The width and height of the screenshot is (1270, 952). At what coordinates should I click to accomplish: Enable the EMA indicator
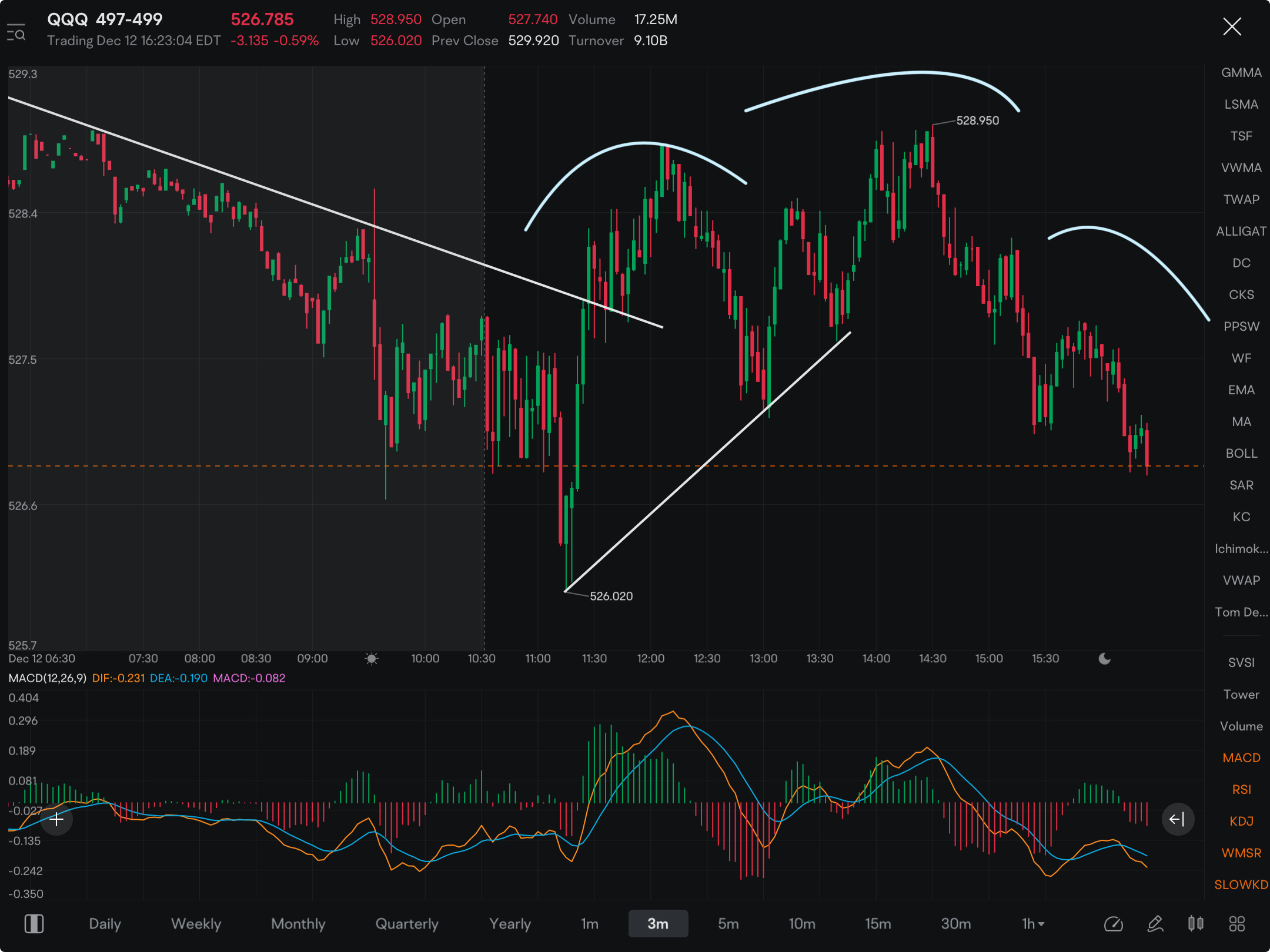coord(1241,390)
